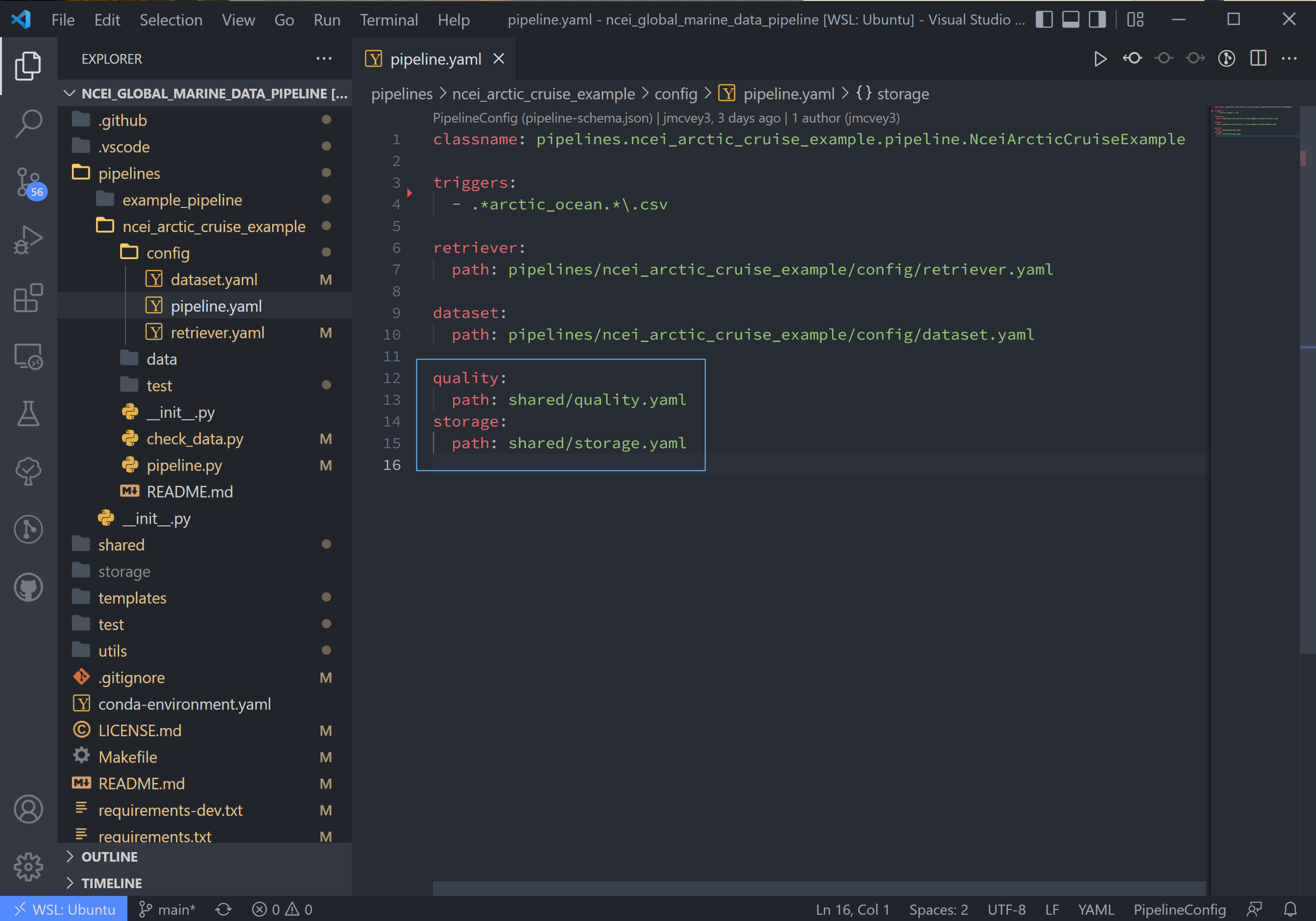Open the Testing beaker icon
Screen dimensions: 1316x921
28,414
